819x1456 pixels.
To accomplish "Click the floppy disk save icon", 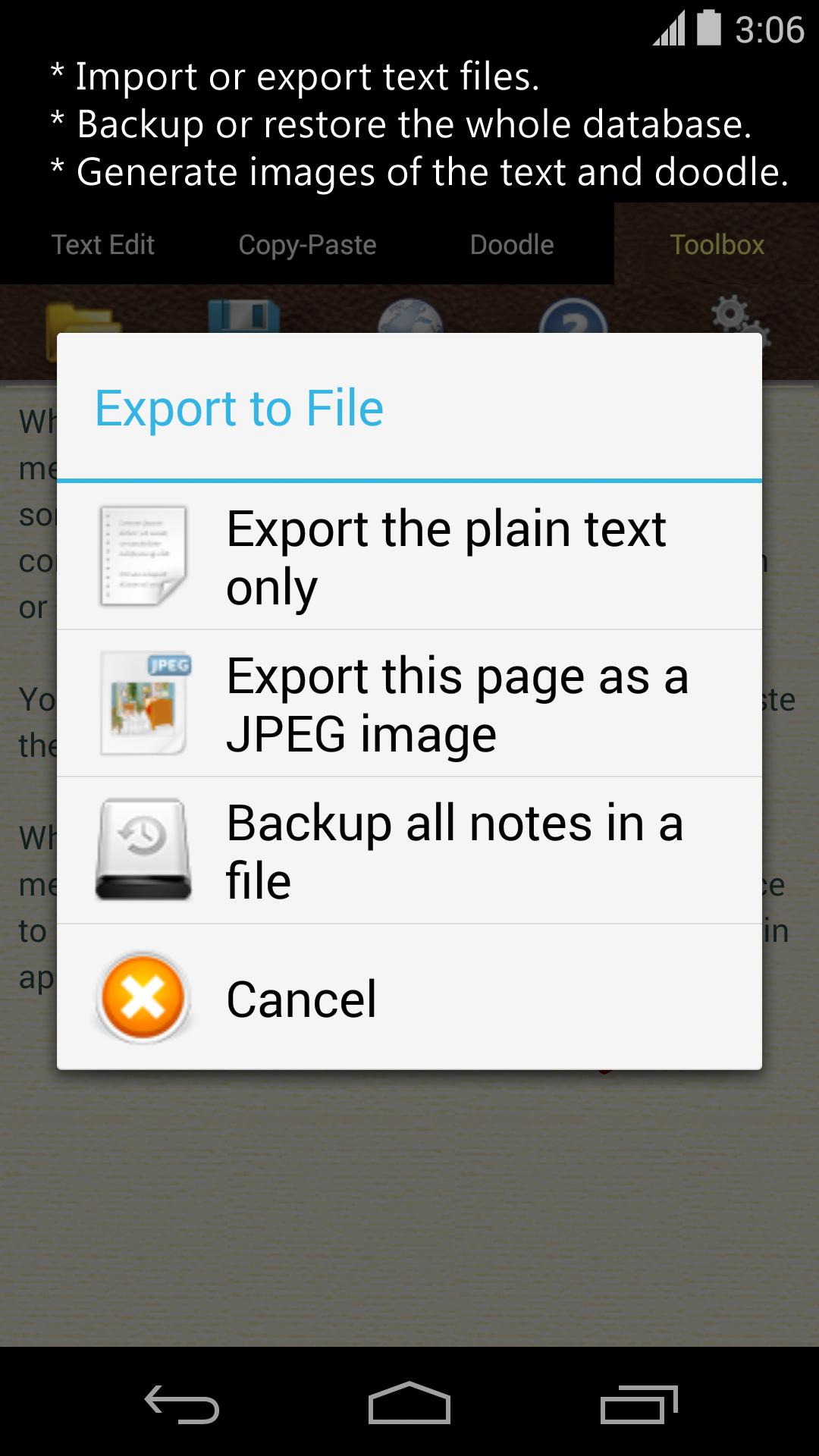I will point(244,317).
